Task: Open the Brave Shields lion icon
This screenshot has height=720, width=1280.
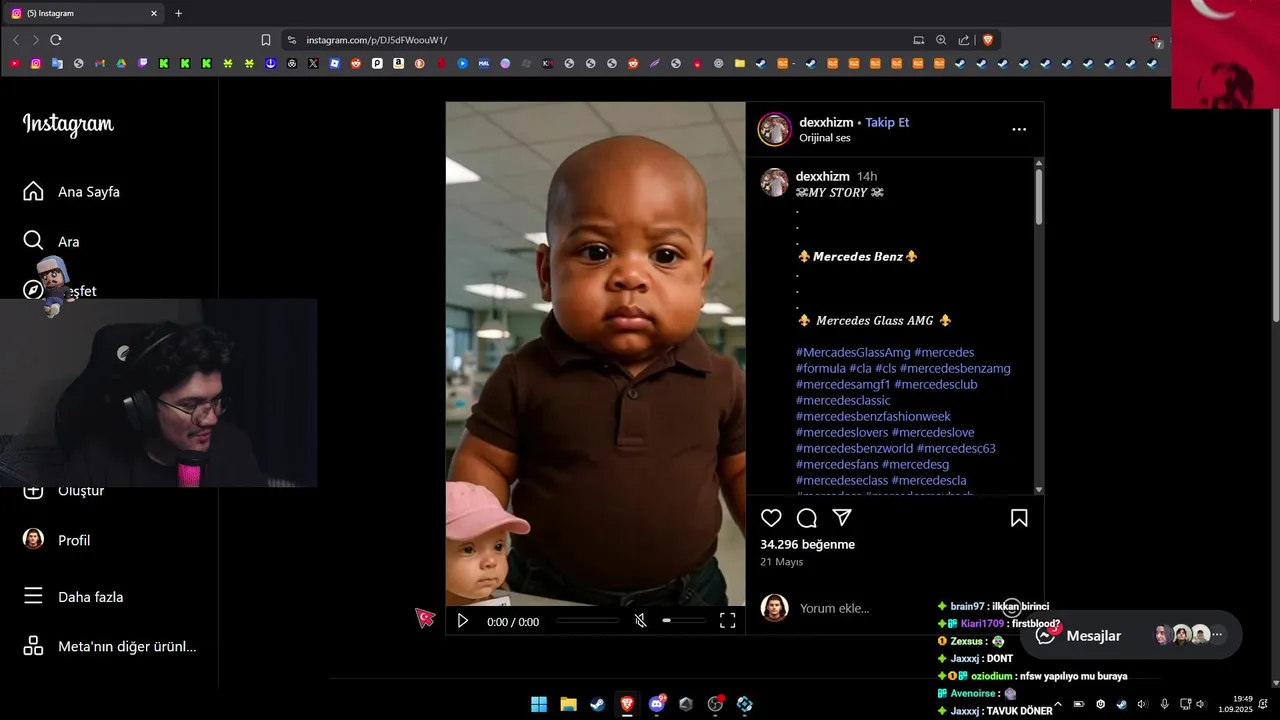Action: (988, 40)
